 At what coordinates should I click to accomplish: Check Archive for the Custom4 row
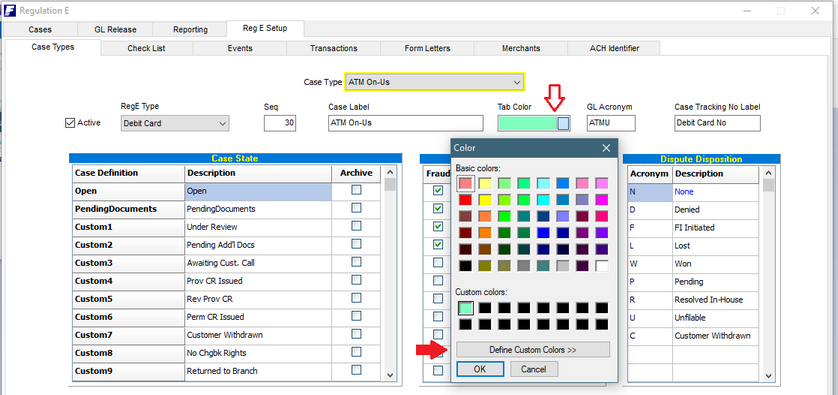(356, 280)
